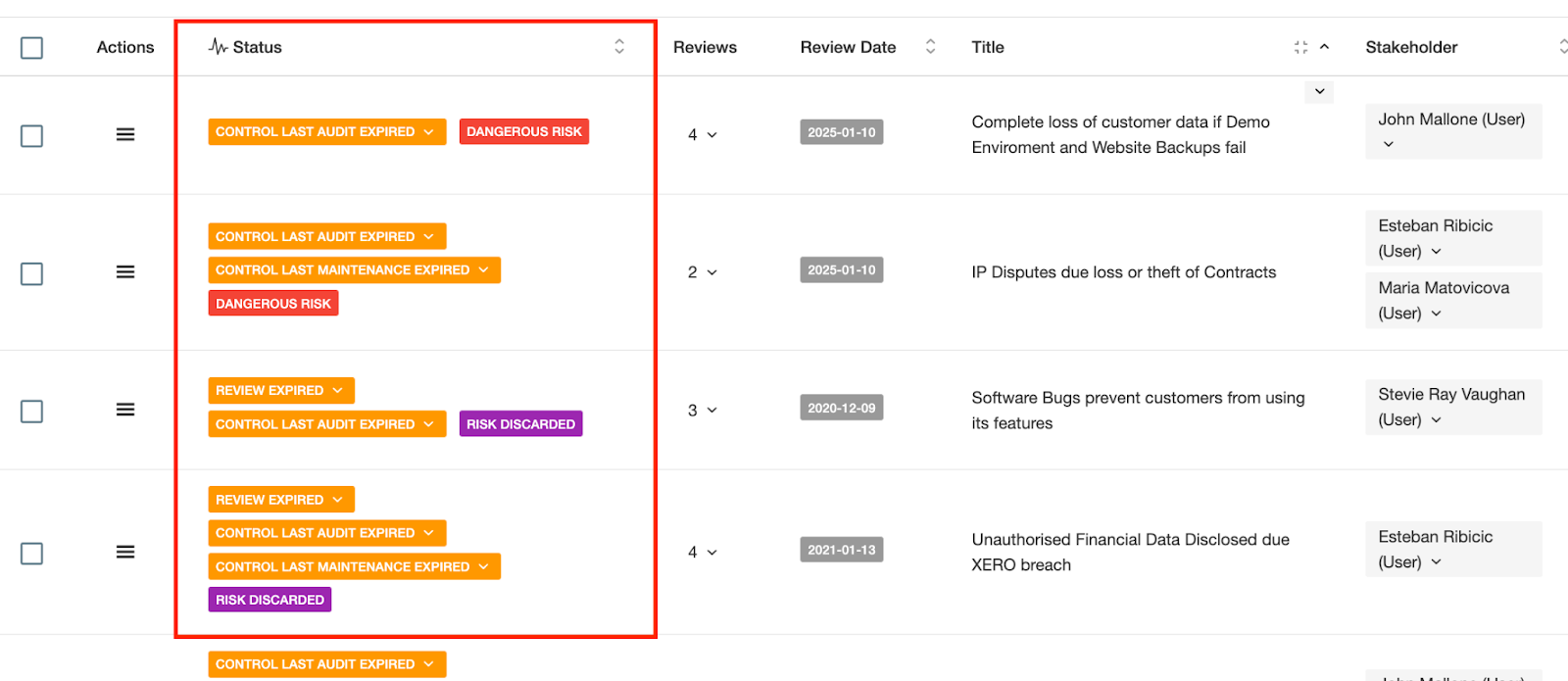Open the actions menu icon for the Software Bugs row

point(125,410)
